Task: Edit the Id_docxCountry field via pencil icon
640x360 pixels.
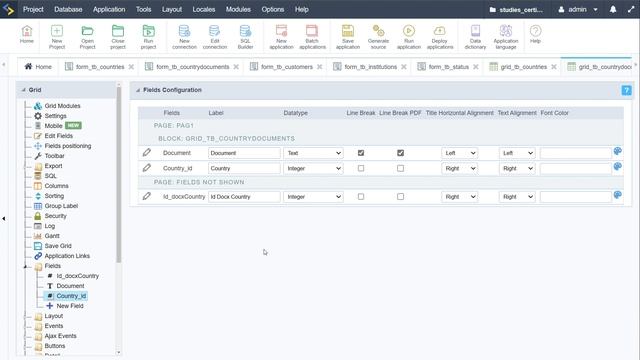Action: (147, 196)
